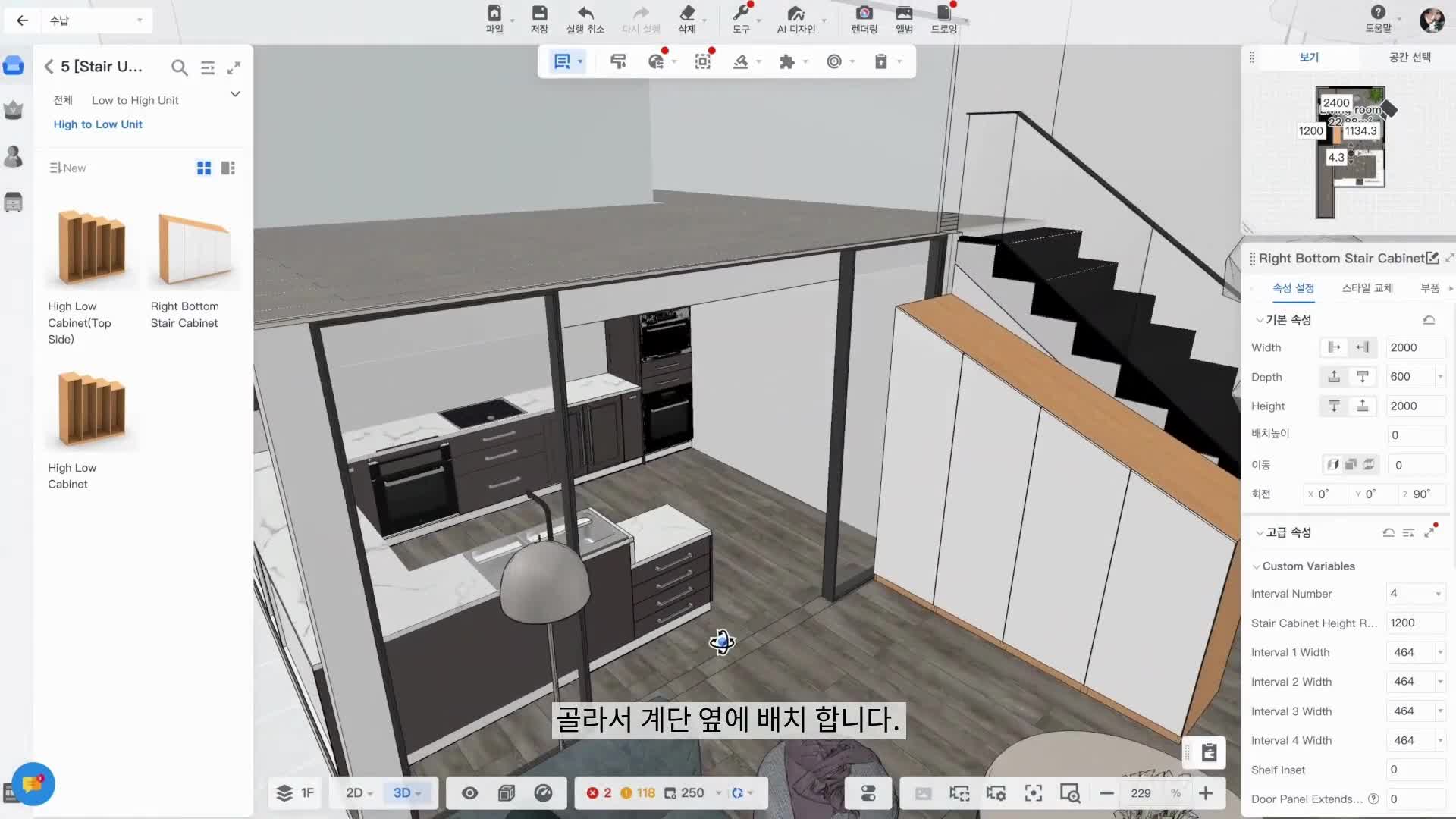The image size is (1456, 819).
Task: Click the zoom in plus button
Action: click(1206, 793)
